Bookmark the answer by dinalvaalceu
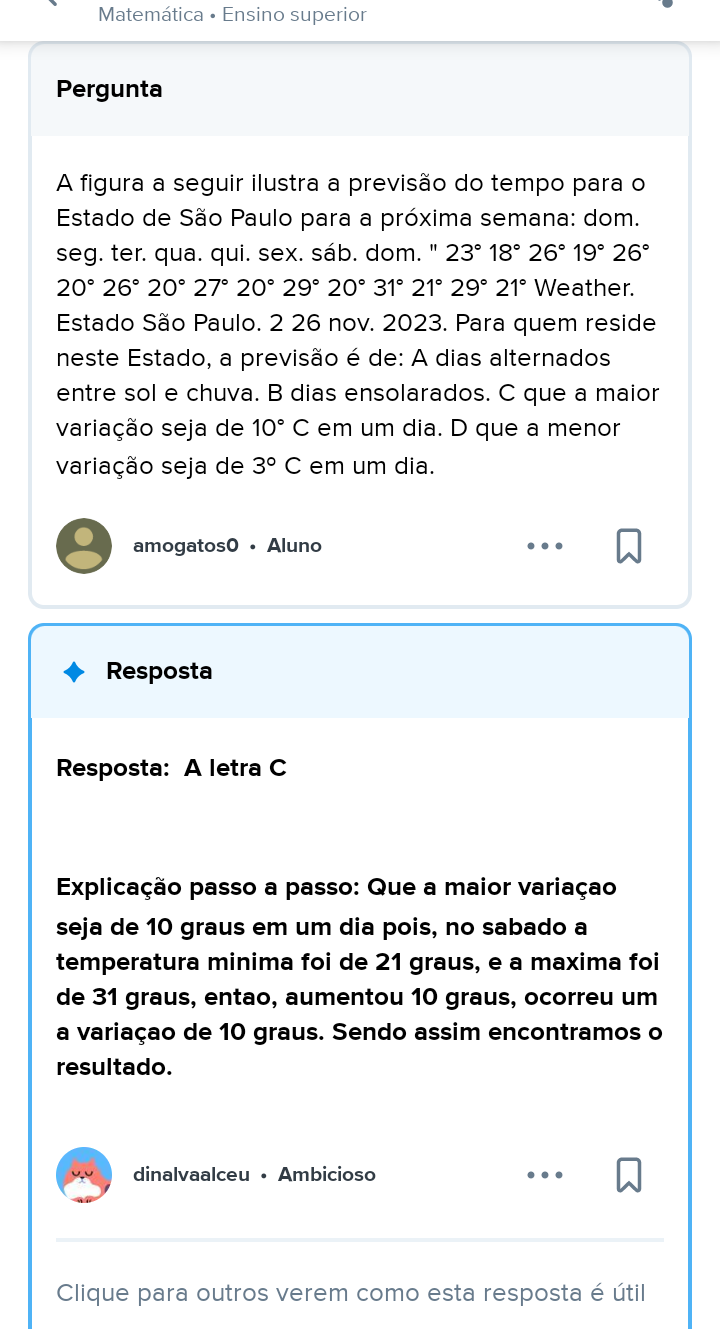 click(628, 1175)
